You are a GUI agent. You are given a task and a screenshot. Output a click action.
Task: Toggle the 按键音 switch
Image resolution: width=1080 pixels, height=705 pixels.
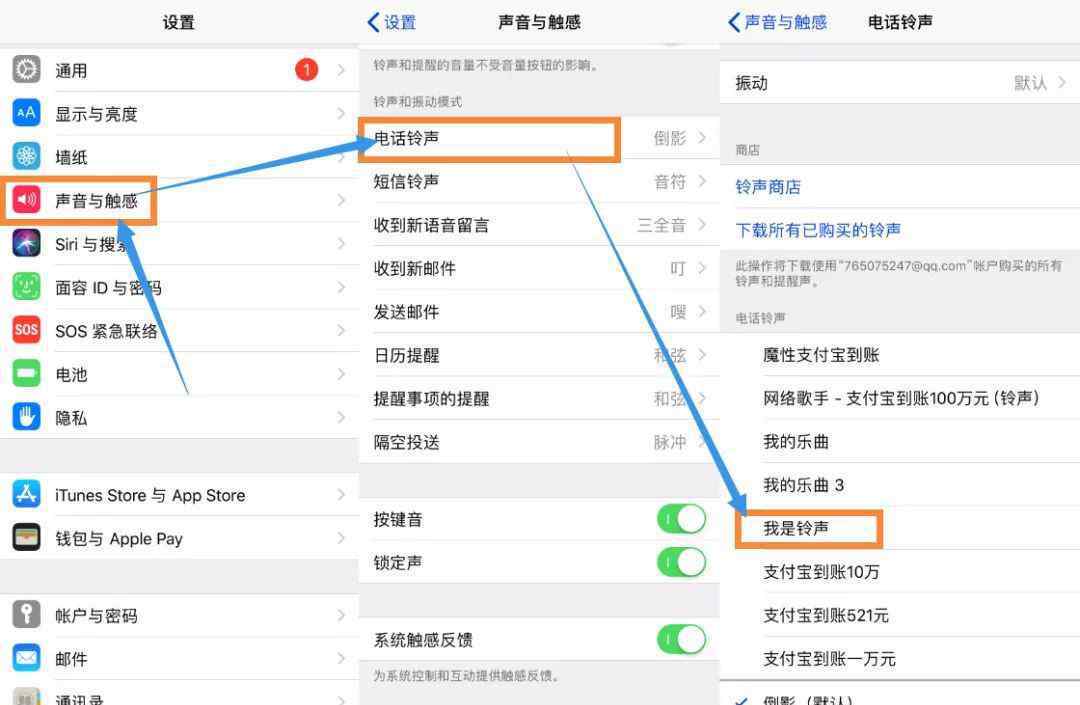point(681,519)
